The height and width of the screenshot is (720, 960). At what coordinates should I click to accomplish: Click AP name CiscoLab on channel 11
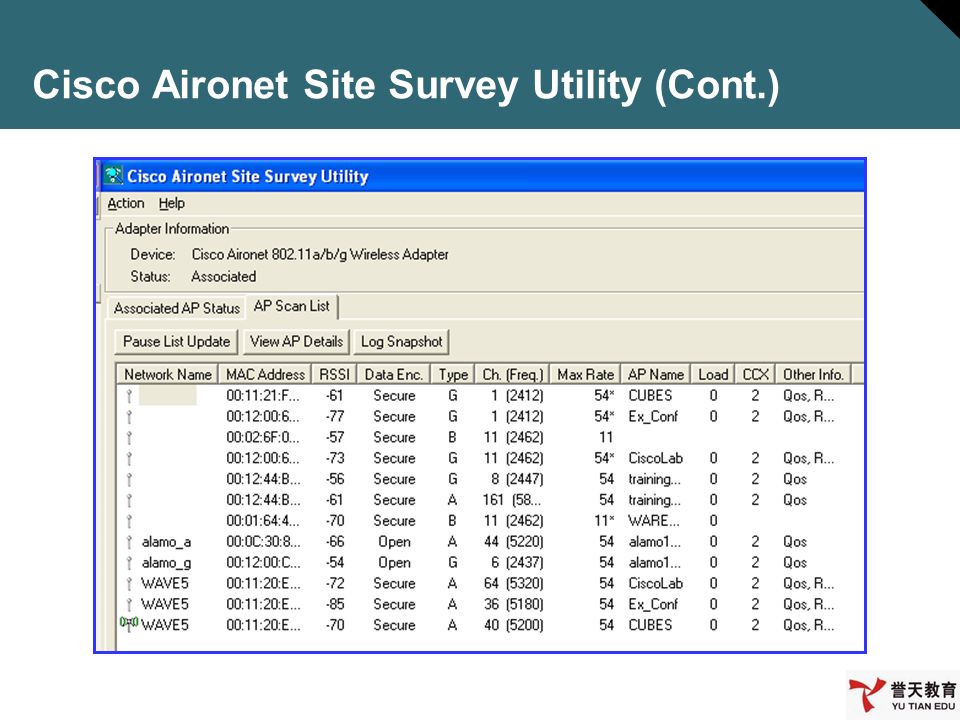click(655, 459)
